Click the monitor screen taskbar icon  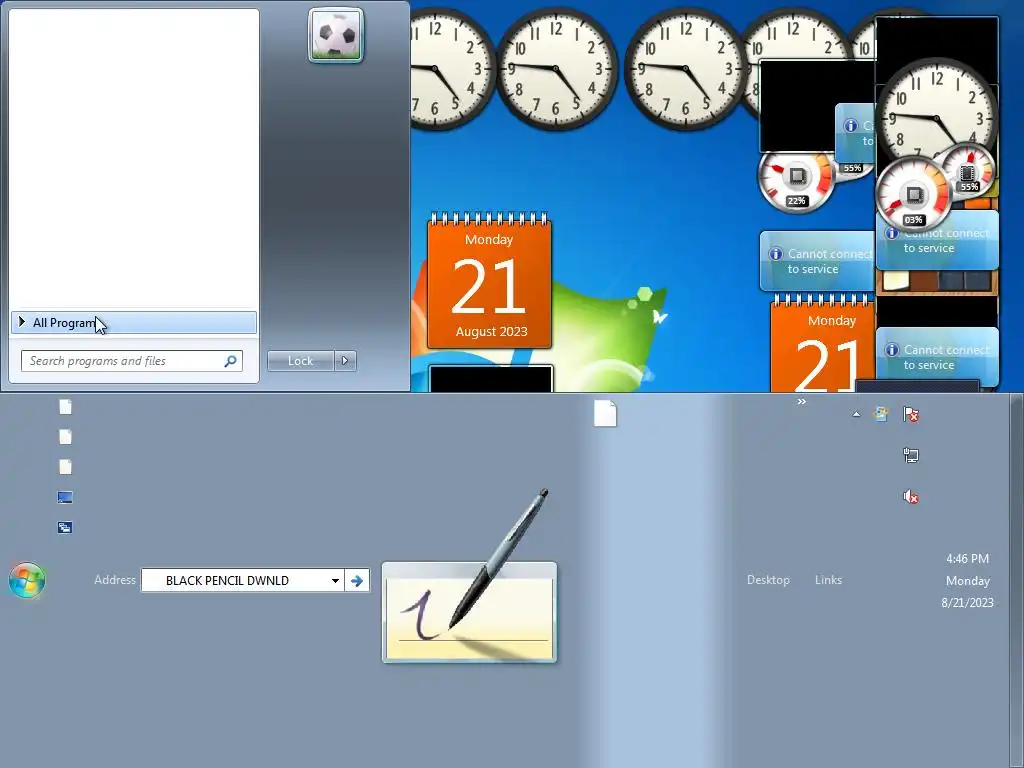pyautogui.click(x=65, y=498)
